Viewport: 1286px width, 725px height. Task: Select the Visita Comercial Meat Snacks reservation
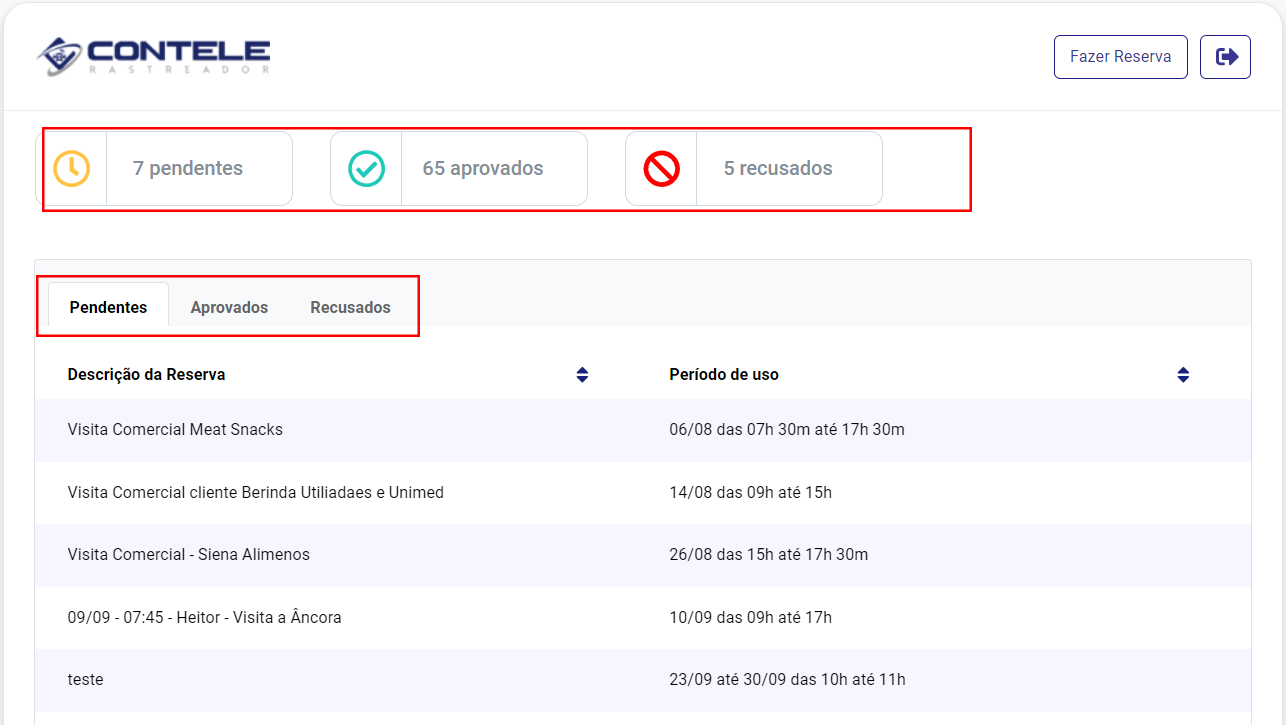pos(174,429)
